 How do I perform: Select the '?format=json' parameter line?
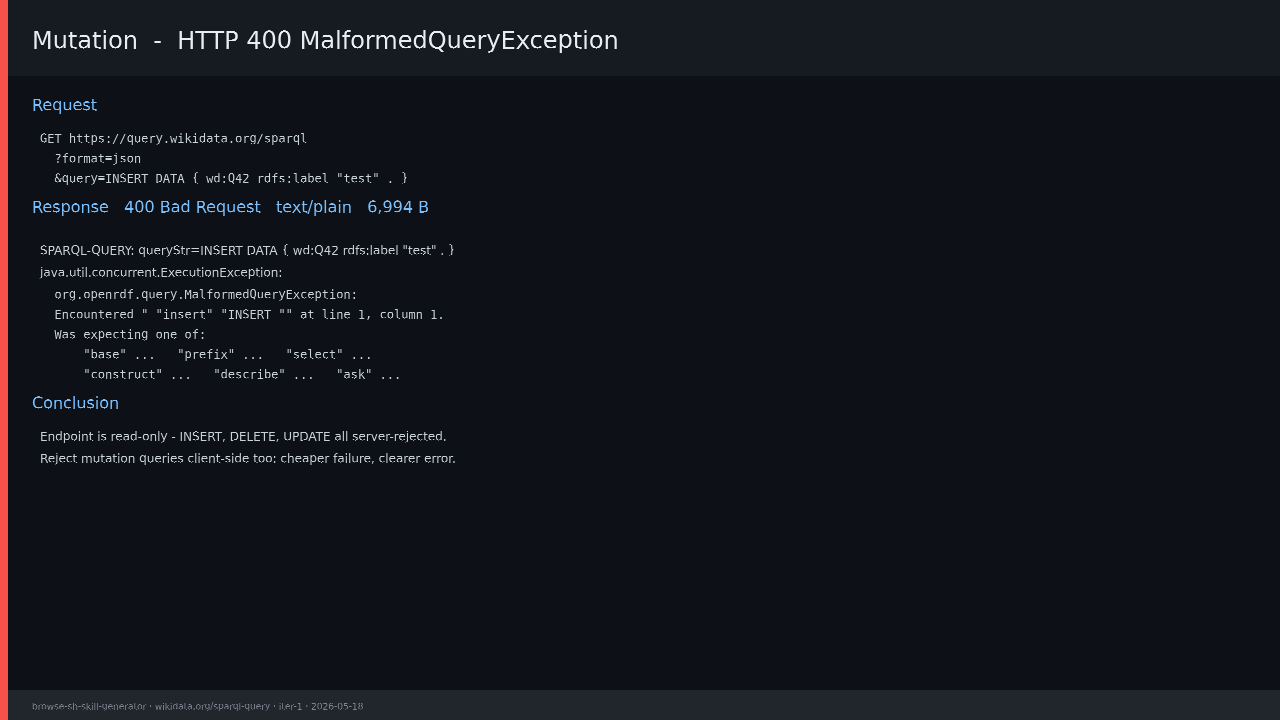[98, 158]
